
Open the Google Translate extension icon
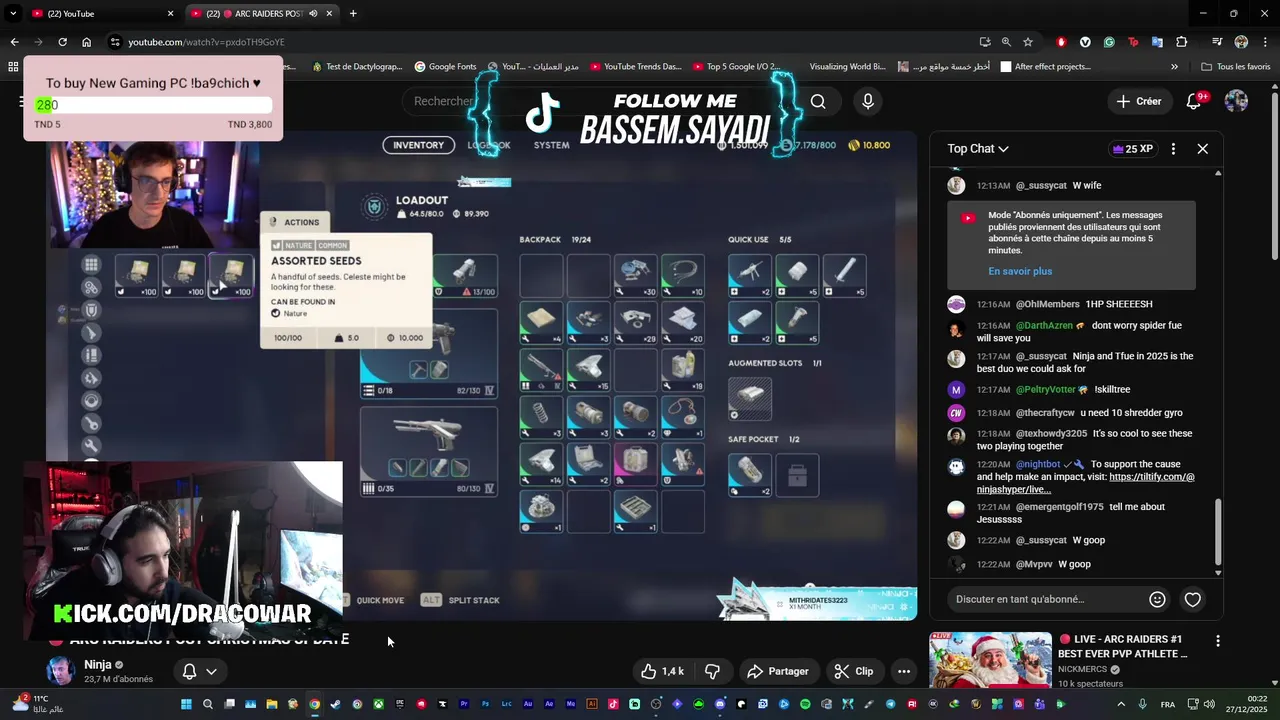click(x=1157, y=42)
